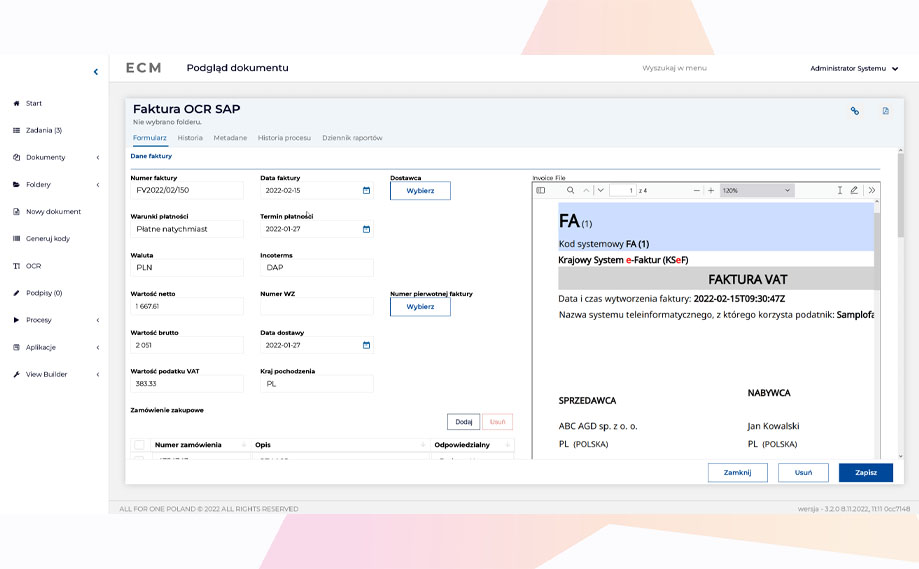The width and height of the screenshot is (919, 569).
Task: Open the Metadane tab
Action: click(x=230, y=137)
